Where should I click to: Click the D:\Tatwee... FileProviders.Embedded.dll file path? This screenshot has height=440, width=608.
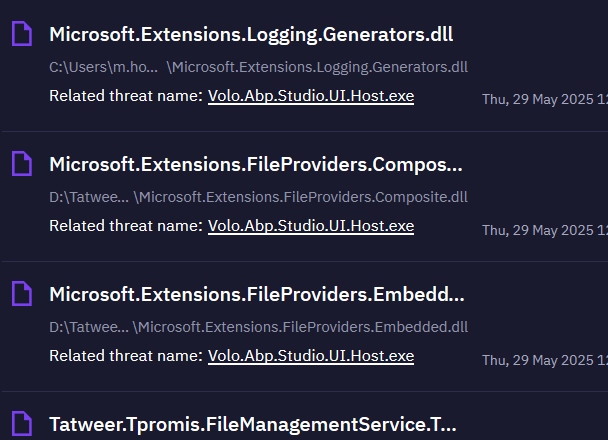pos(258,327)
